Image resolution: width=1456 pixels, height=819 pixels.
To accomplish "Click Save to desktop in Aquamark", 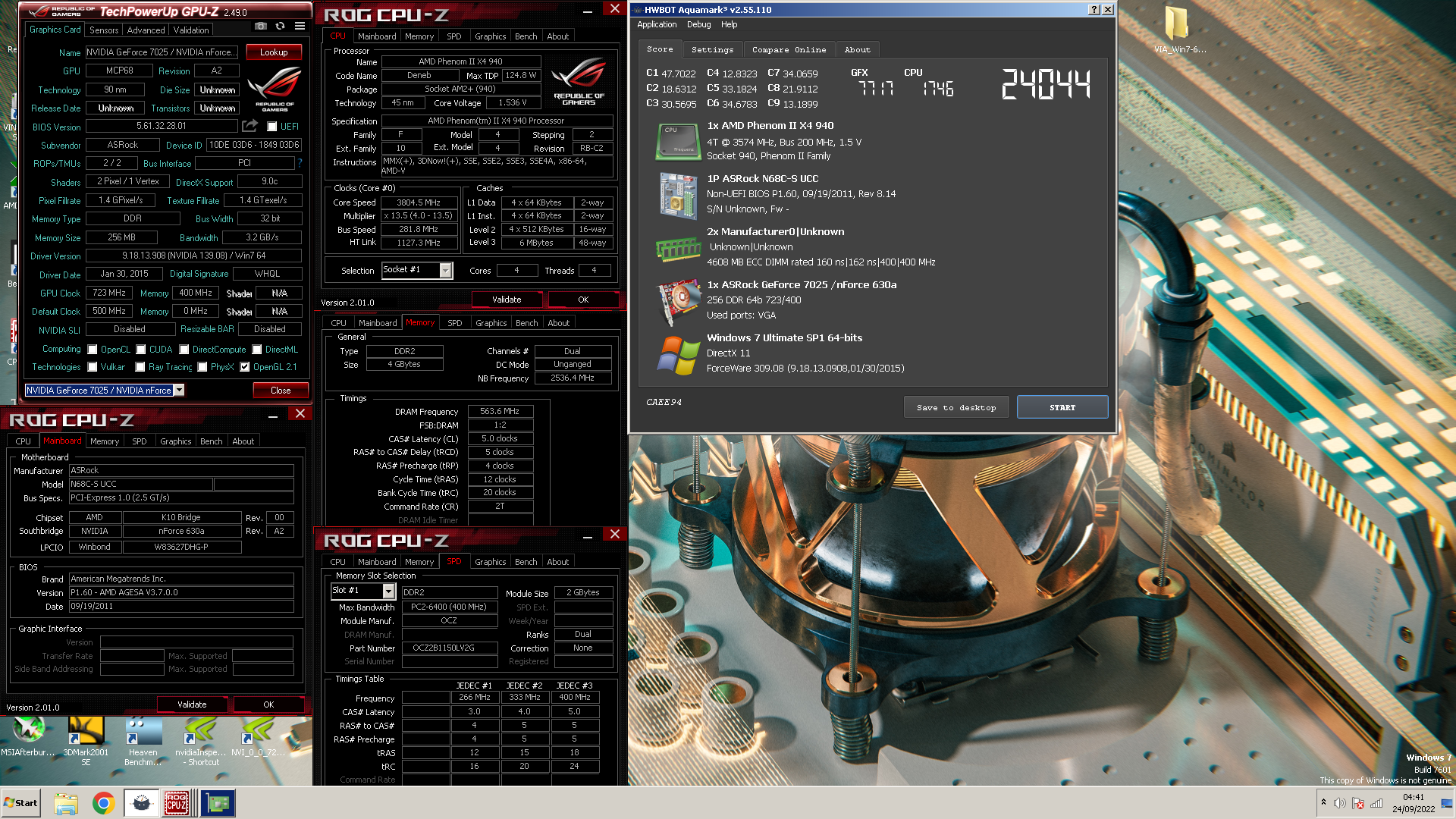I will (x=956, y=407).
